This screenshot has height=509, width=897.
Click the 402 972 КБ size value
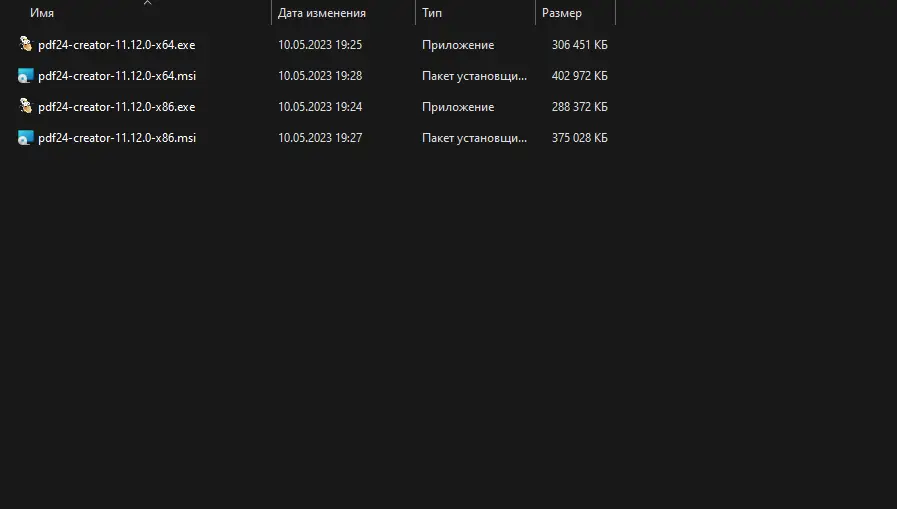click(579, 76)
